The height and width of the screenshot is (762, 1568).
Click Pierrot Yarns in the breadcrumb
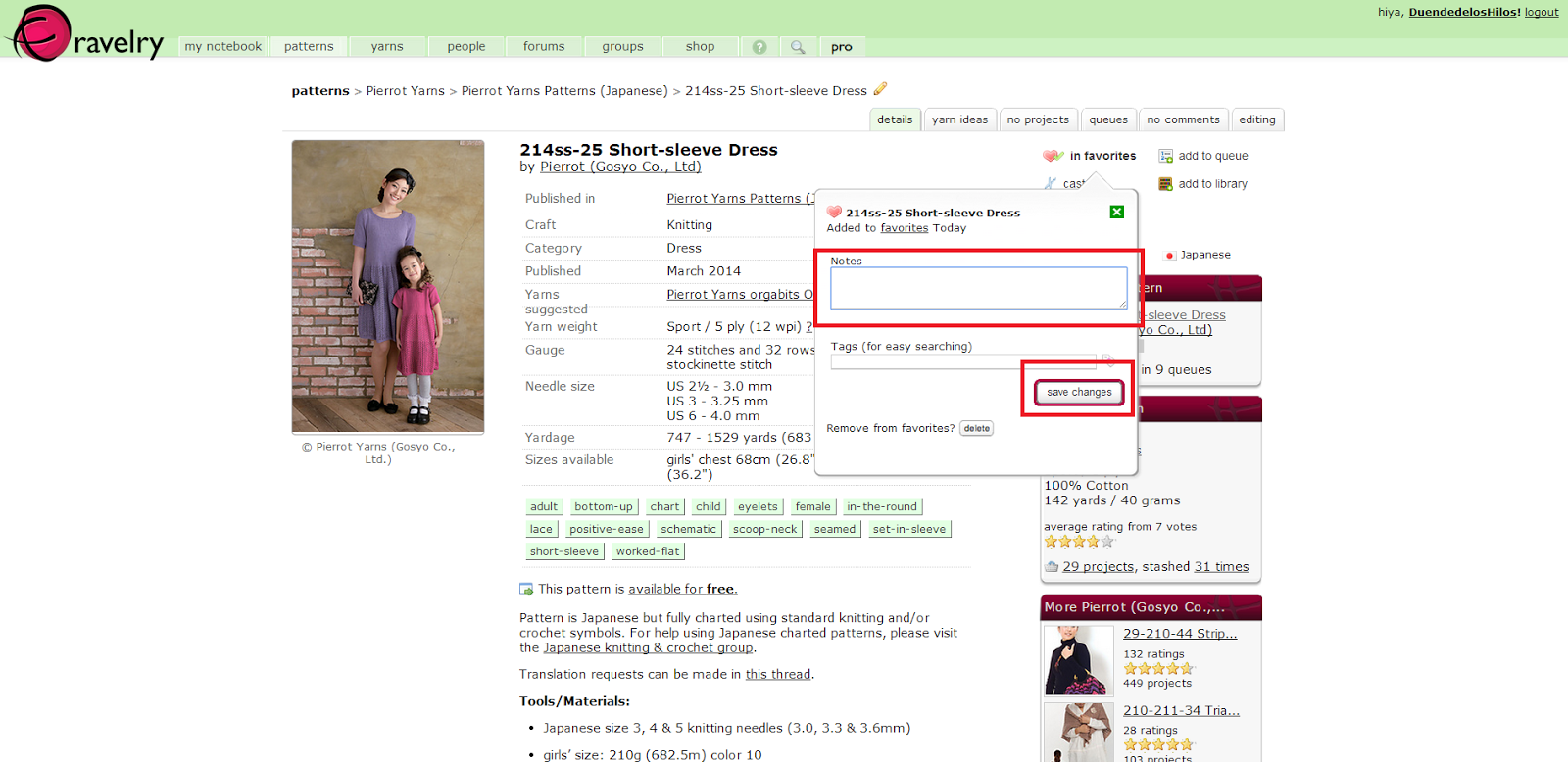click(406, 91)
